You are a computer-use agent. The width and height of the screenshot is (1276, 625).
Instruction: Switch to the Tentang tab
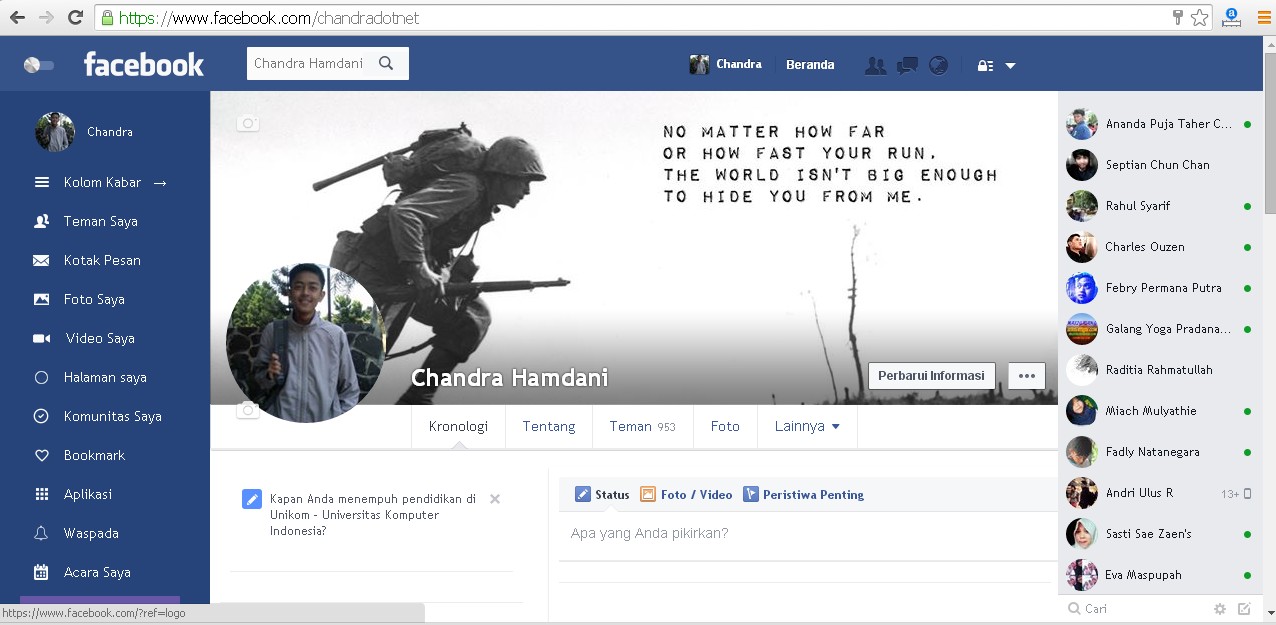click(549, 426)
